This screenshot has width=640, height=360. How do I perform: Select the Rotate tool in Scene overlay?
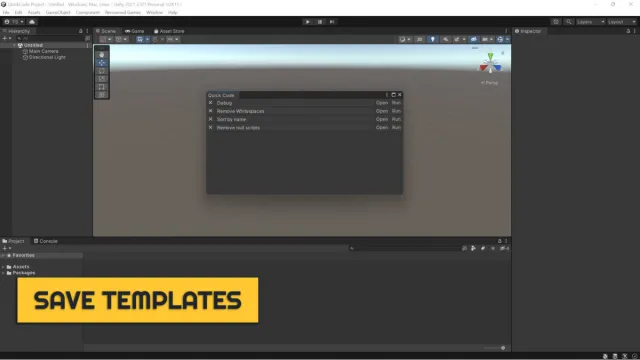click(x=102, y=71)
